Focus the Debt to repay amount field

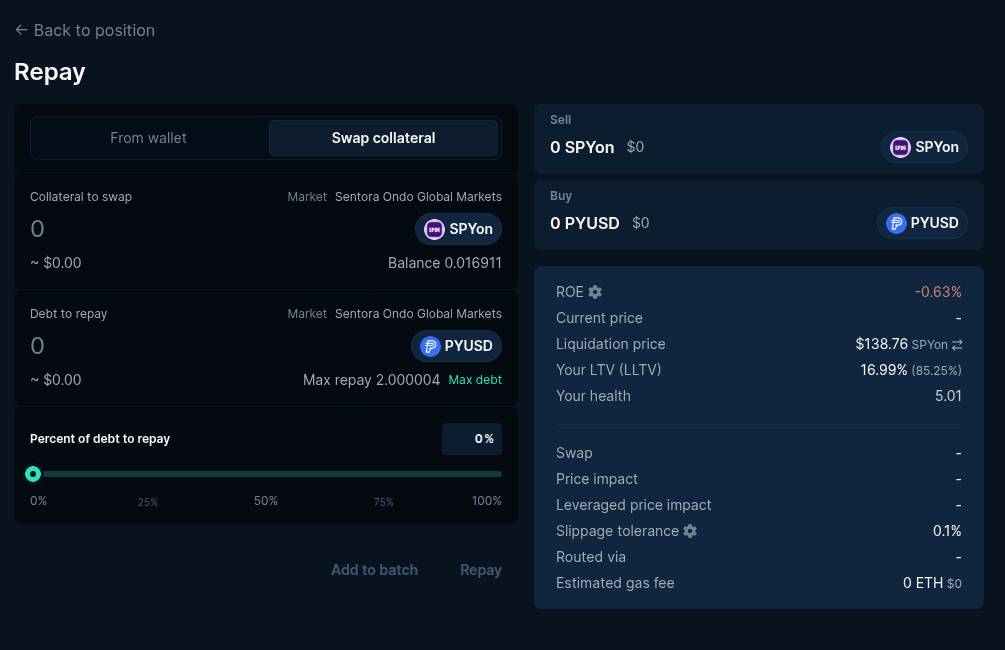(200, 346)
